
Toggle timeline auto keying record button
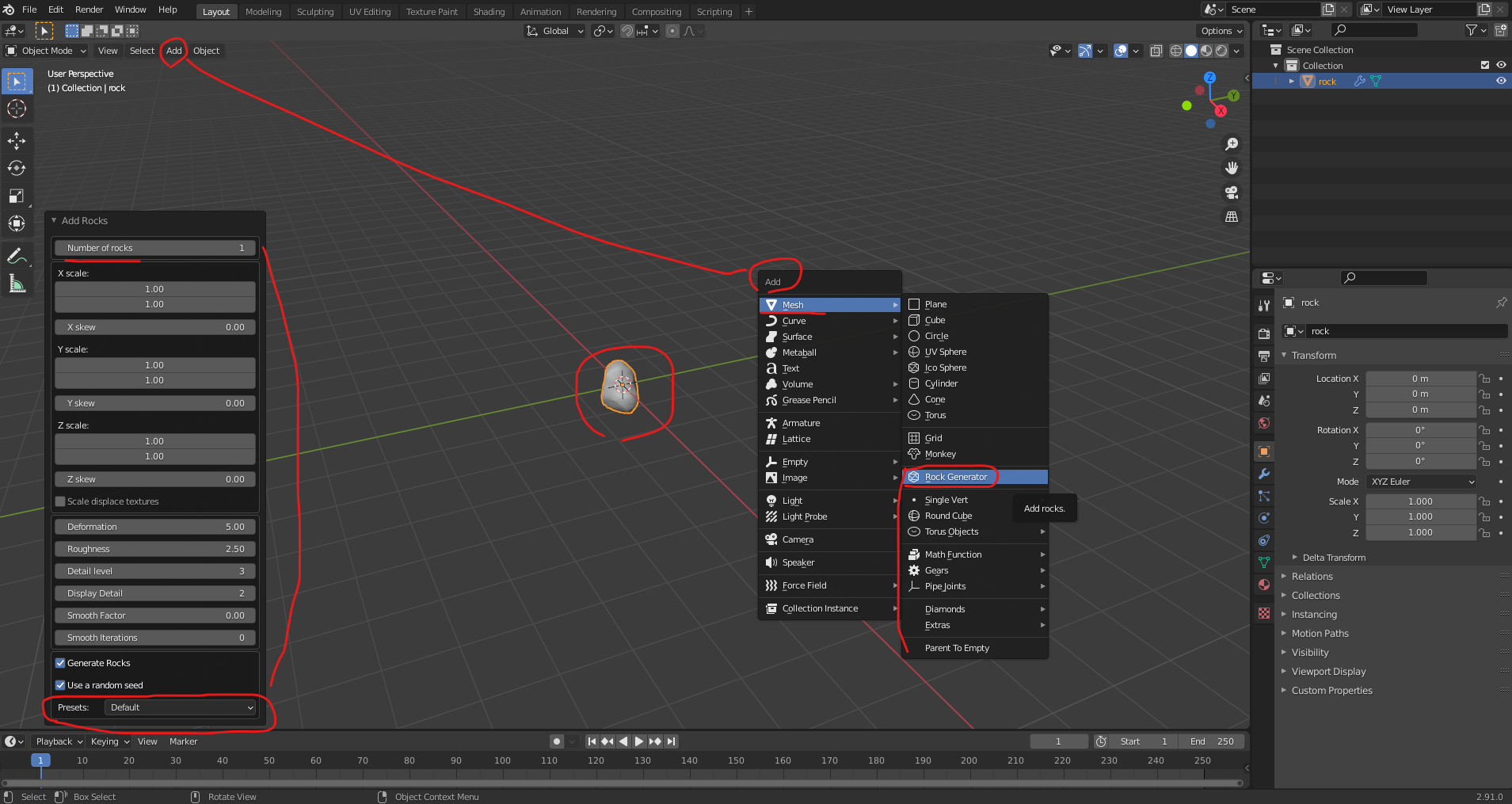pyautogui.click(x=557, y=741)
